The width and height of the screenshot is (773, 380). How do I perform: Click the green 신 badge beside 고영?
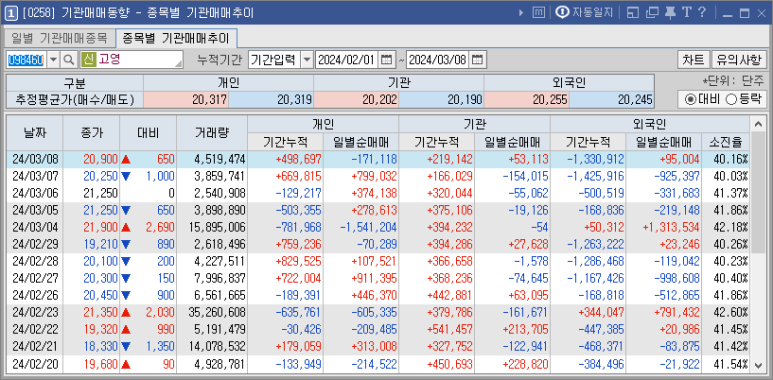89,60
